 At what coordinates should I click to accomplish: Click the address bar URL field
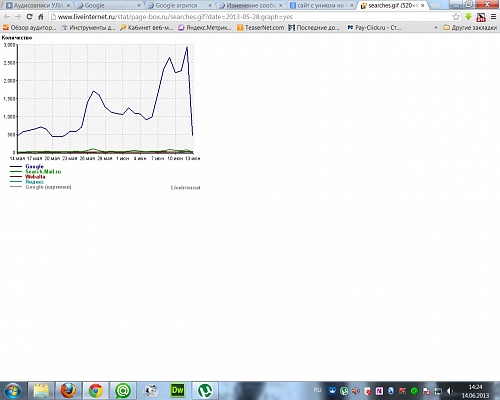[x=250, y=17]
